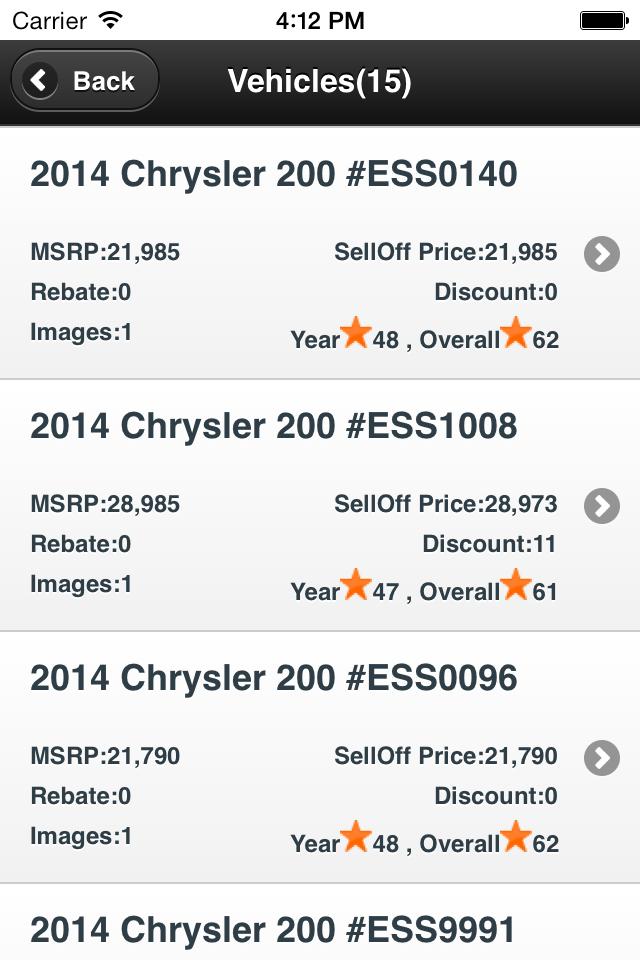This screenshot has height=960, width=640.
Task: Open details arrow for vehicle #ESS1008
Action: 601,507
